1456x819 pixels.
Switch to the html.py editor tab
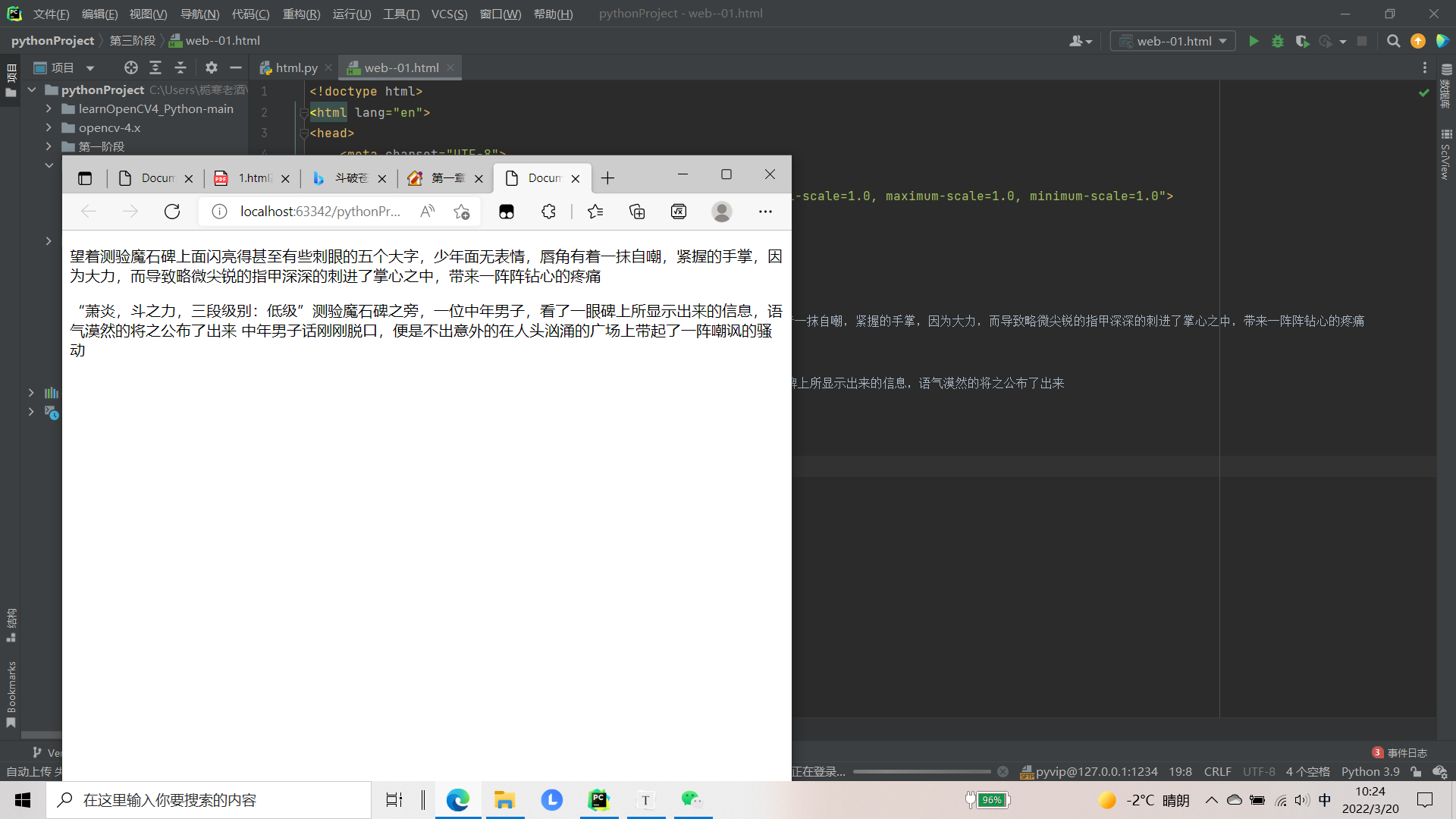(296, 67)
